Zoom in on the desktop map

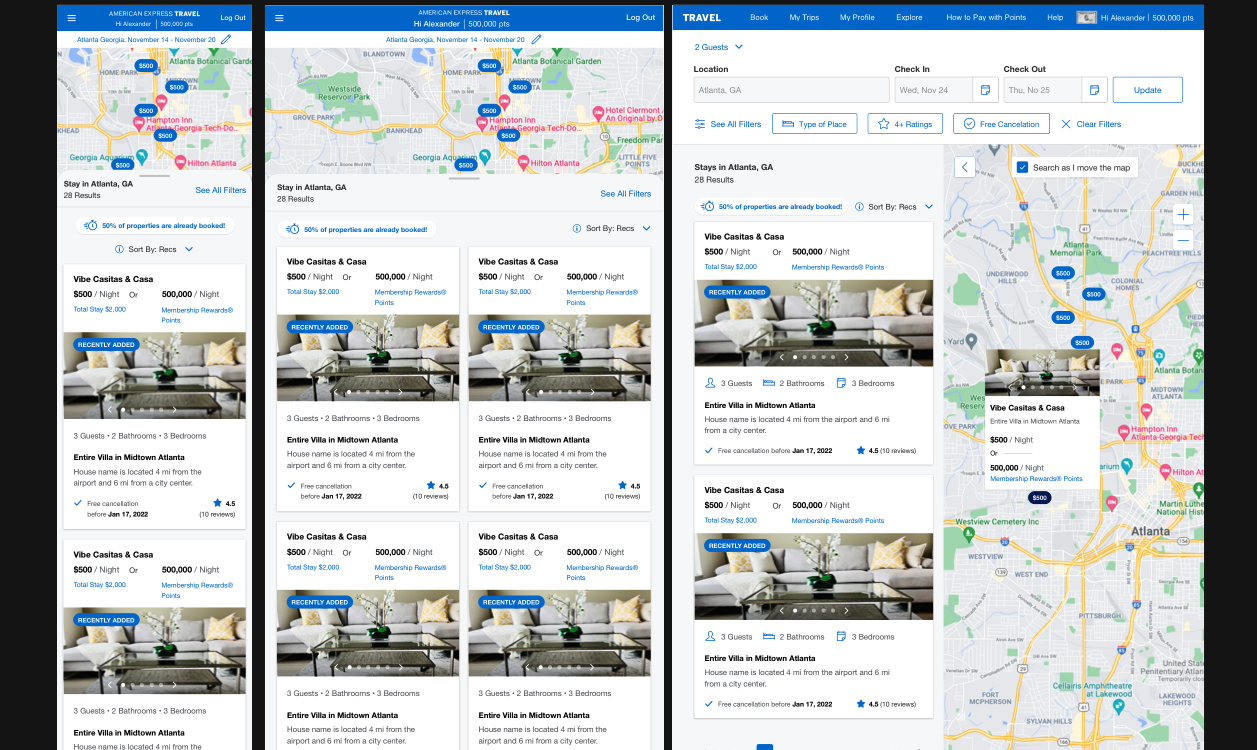point(1184,215)
